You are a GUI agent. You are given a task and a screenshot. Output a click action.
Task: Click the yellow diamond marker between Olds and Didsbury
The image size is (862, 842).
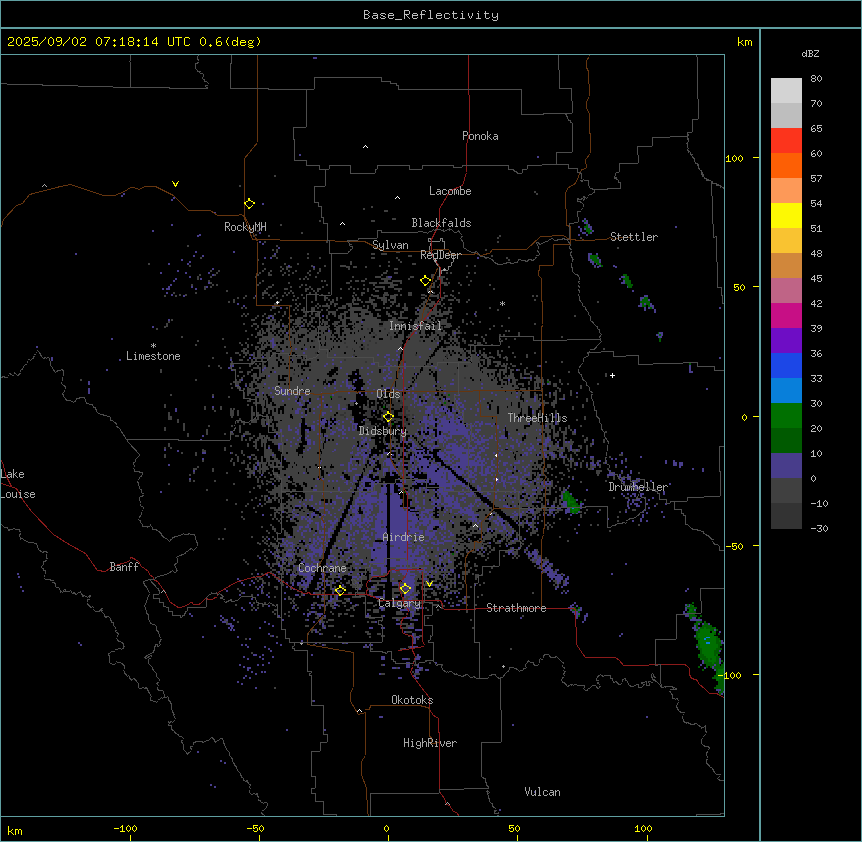(x=388, y=417)
